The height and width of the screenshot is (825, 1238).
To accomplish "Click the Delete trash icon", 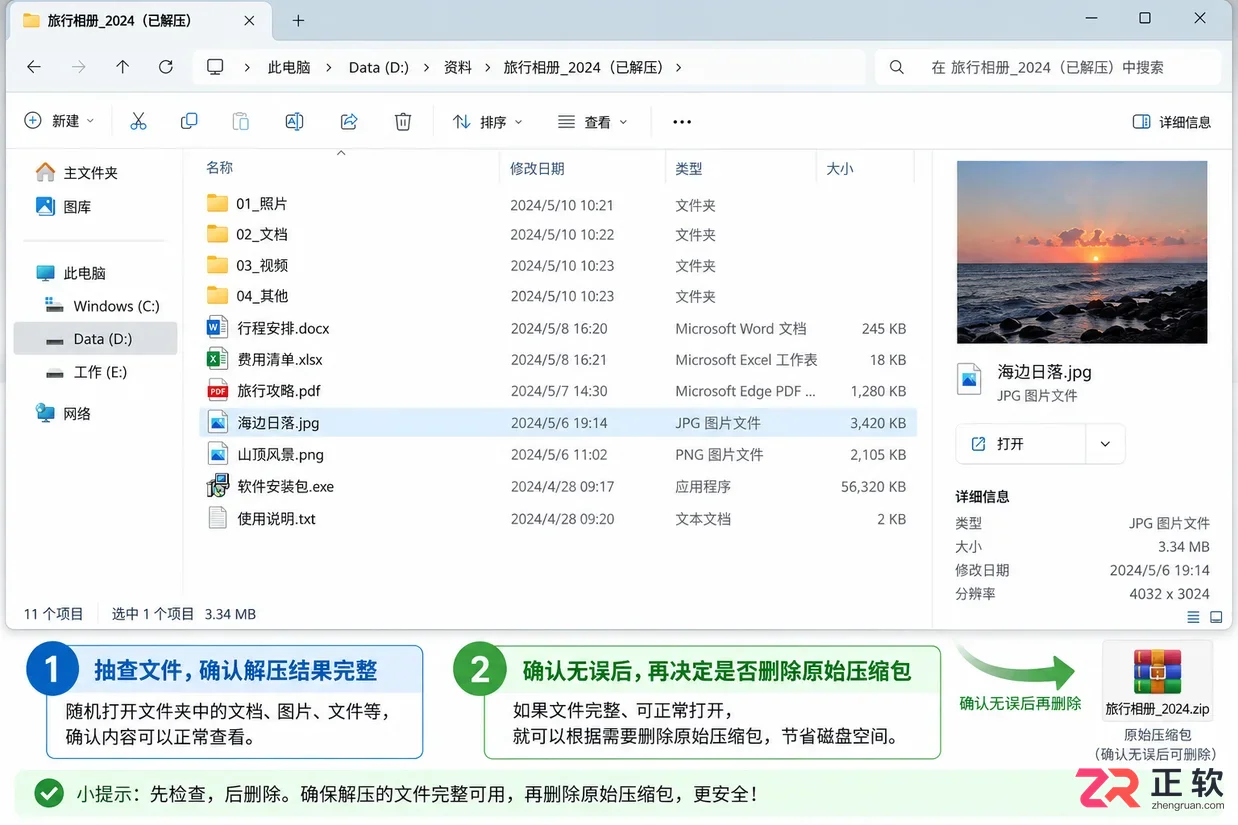I will point(403,121).
